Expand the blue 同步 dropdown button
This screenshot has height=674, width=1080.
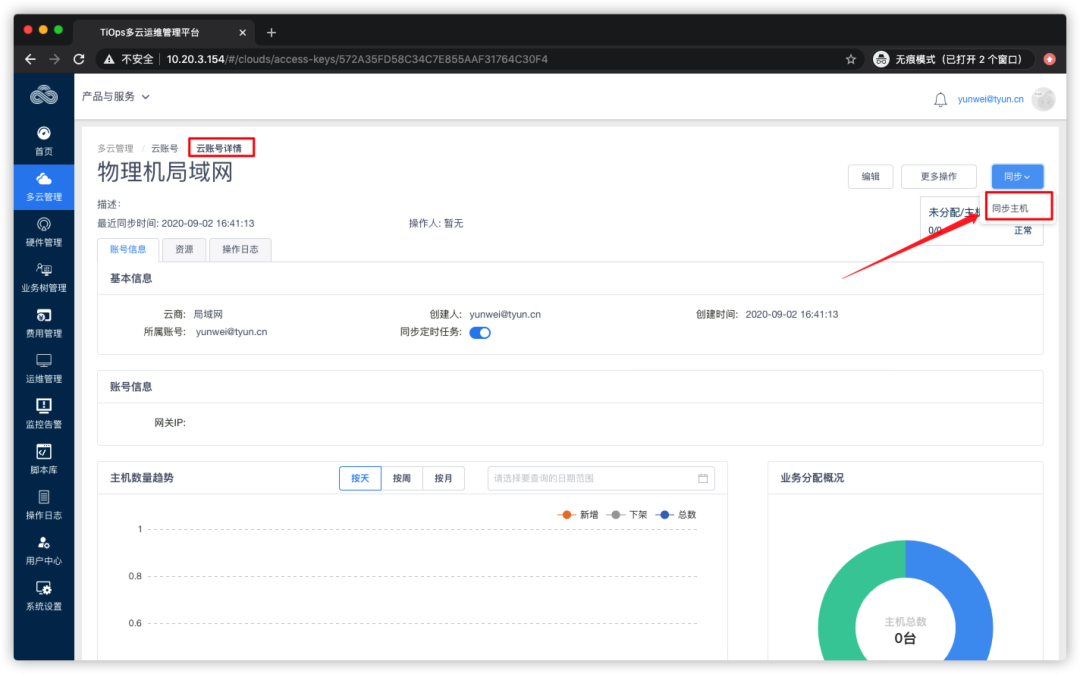pos(1017,176)
